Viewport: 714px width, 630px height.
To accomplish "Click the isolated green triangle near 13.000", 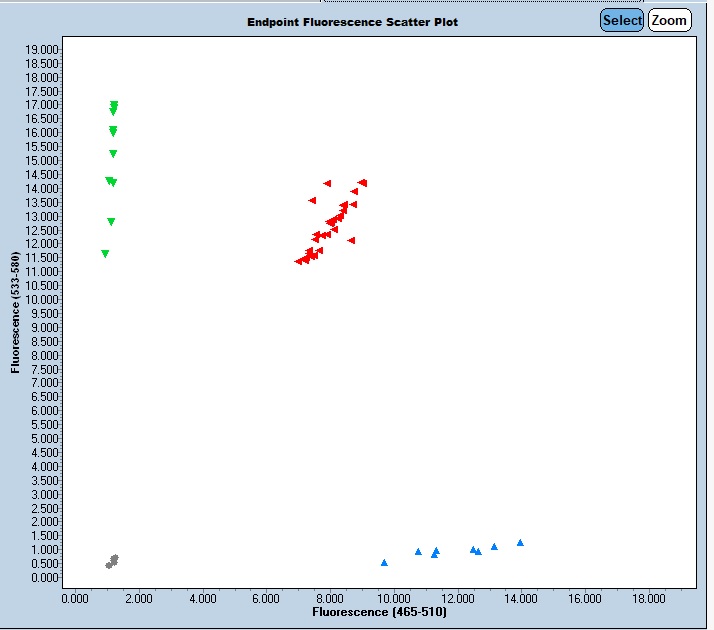I will [111, 222].
